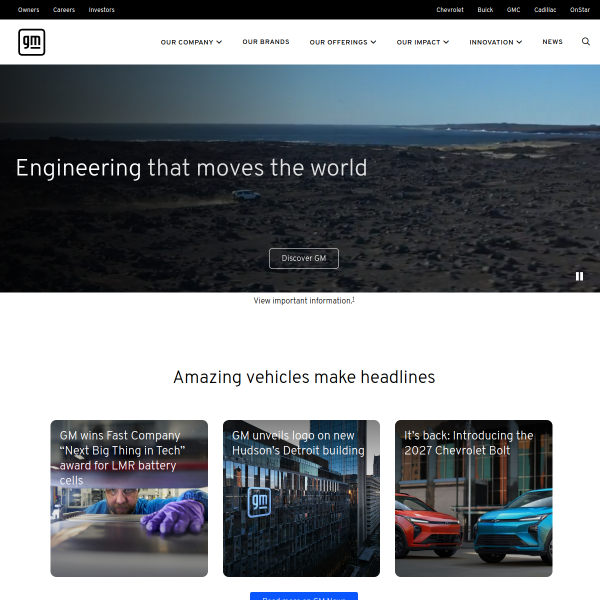
Task: Expand the Innovation navigation menu
Action: 496,42
